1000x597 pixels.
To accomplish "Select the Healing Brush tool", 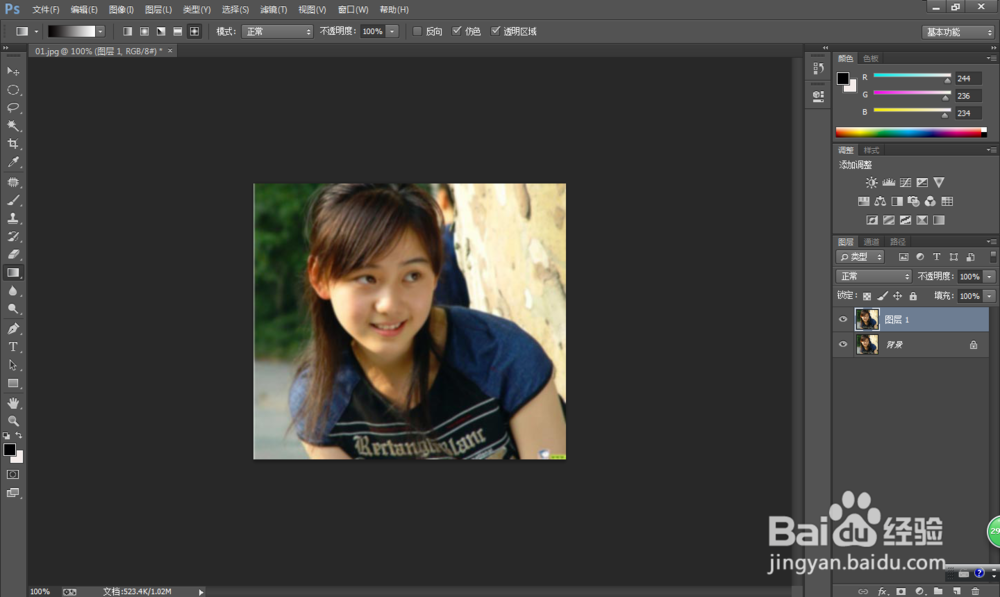I will pyautogui.click(x=13, y=182).
